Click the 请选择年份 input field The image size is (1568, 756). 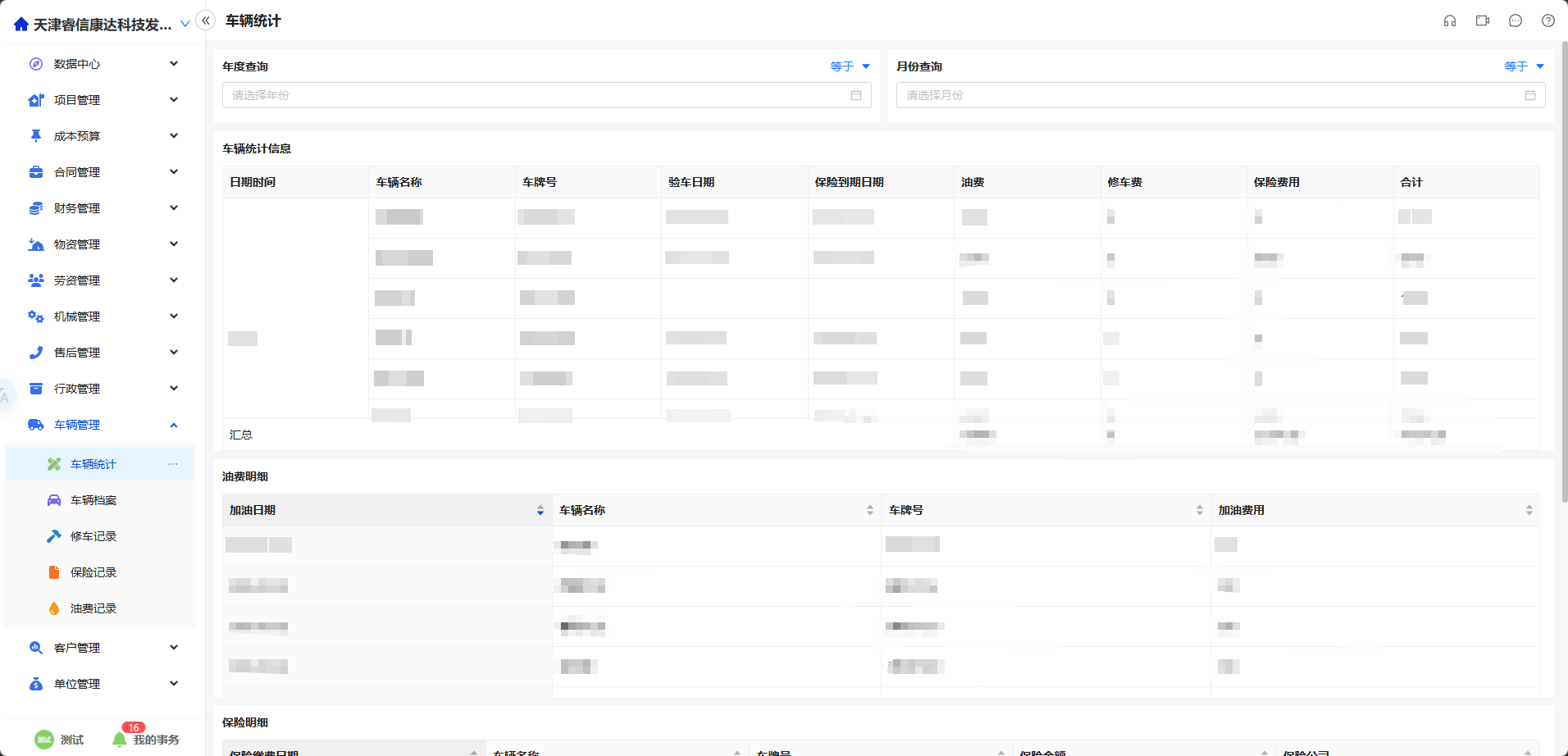coord(533,95)
